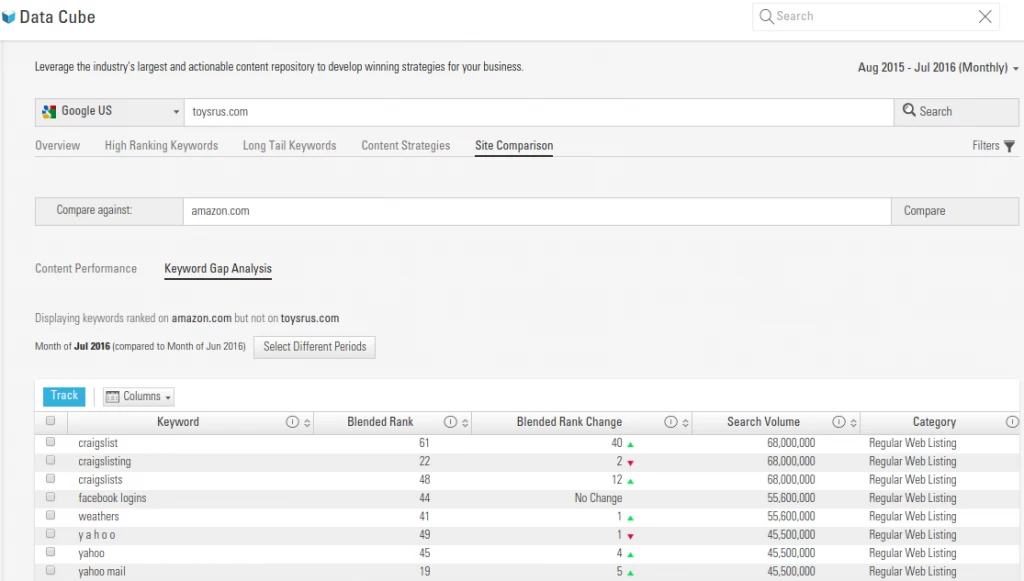Check the craigslist row checkbox
Viewport: 1024px width, 581px height.
50,442
